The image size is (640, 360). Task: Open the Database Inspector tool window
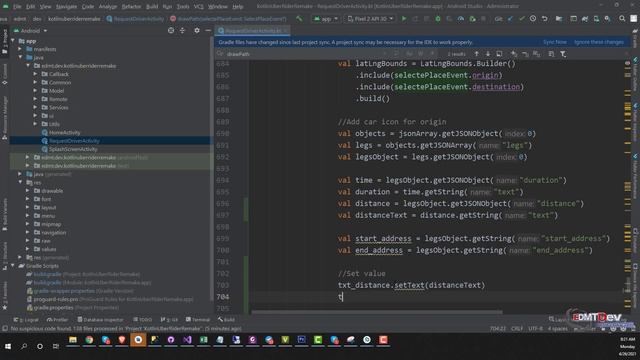[100, 320]
